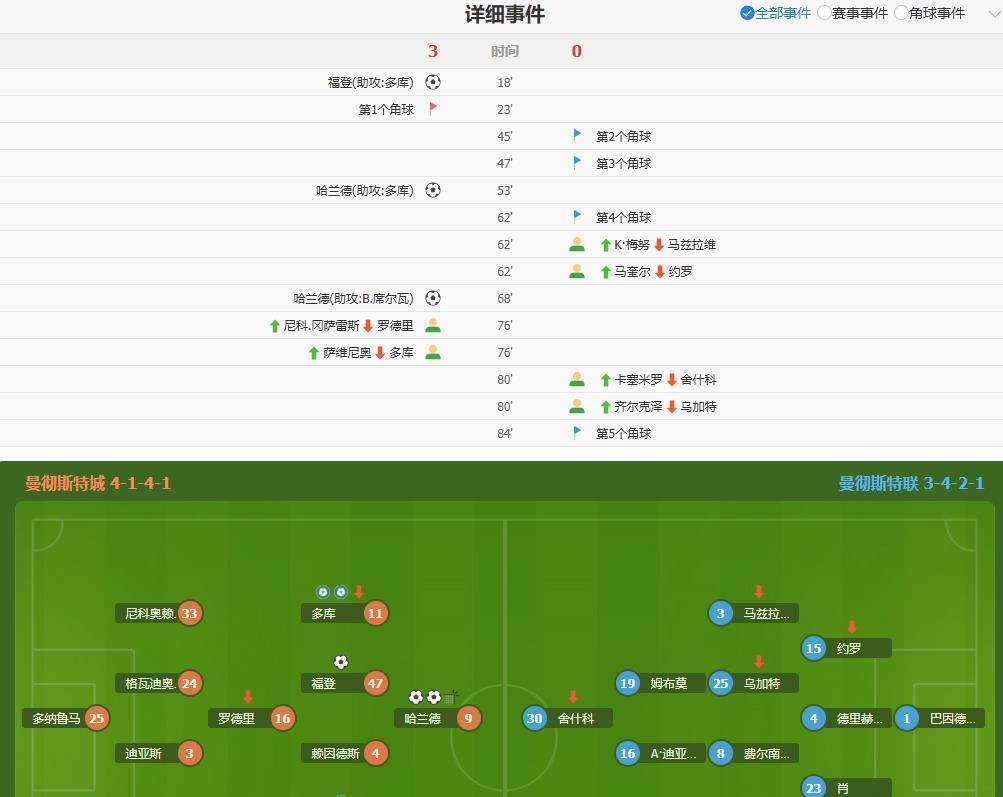Select the 角球事件 filter option
Screen dimensions: 1003x797
pyautogui.click(x=901, y=13)
